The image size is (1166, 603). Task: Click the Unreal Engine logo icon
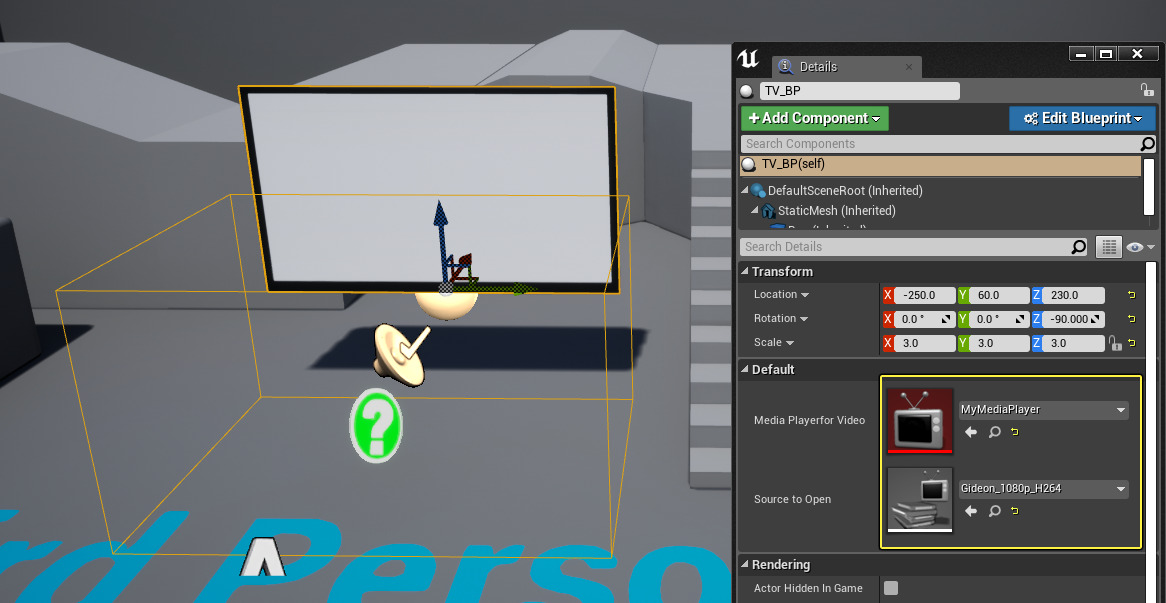click(749, 60)
